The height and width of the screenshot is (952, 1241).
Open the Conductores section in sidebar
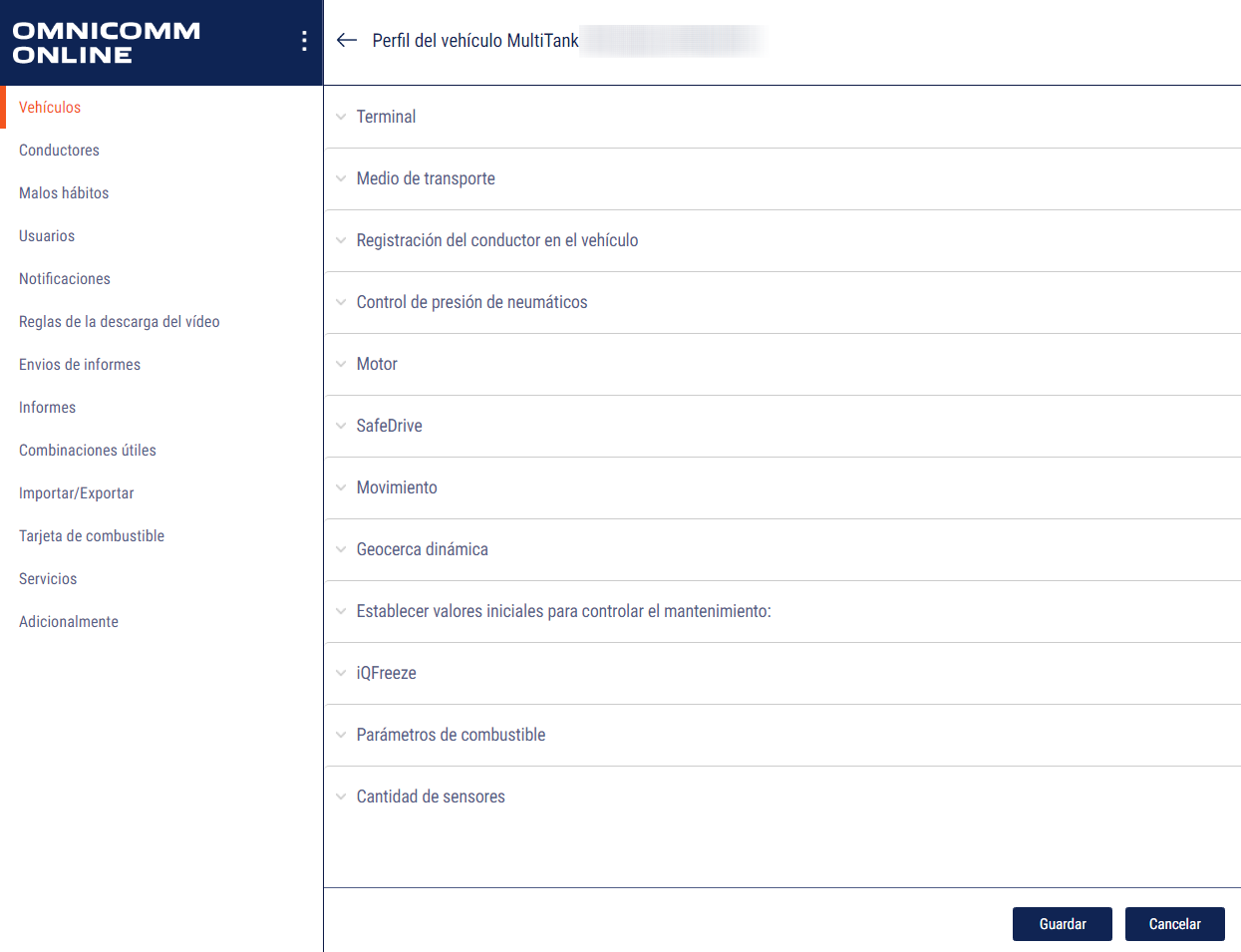coord(59,150)
